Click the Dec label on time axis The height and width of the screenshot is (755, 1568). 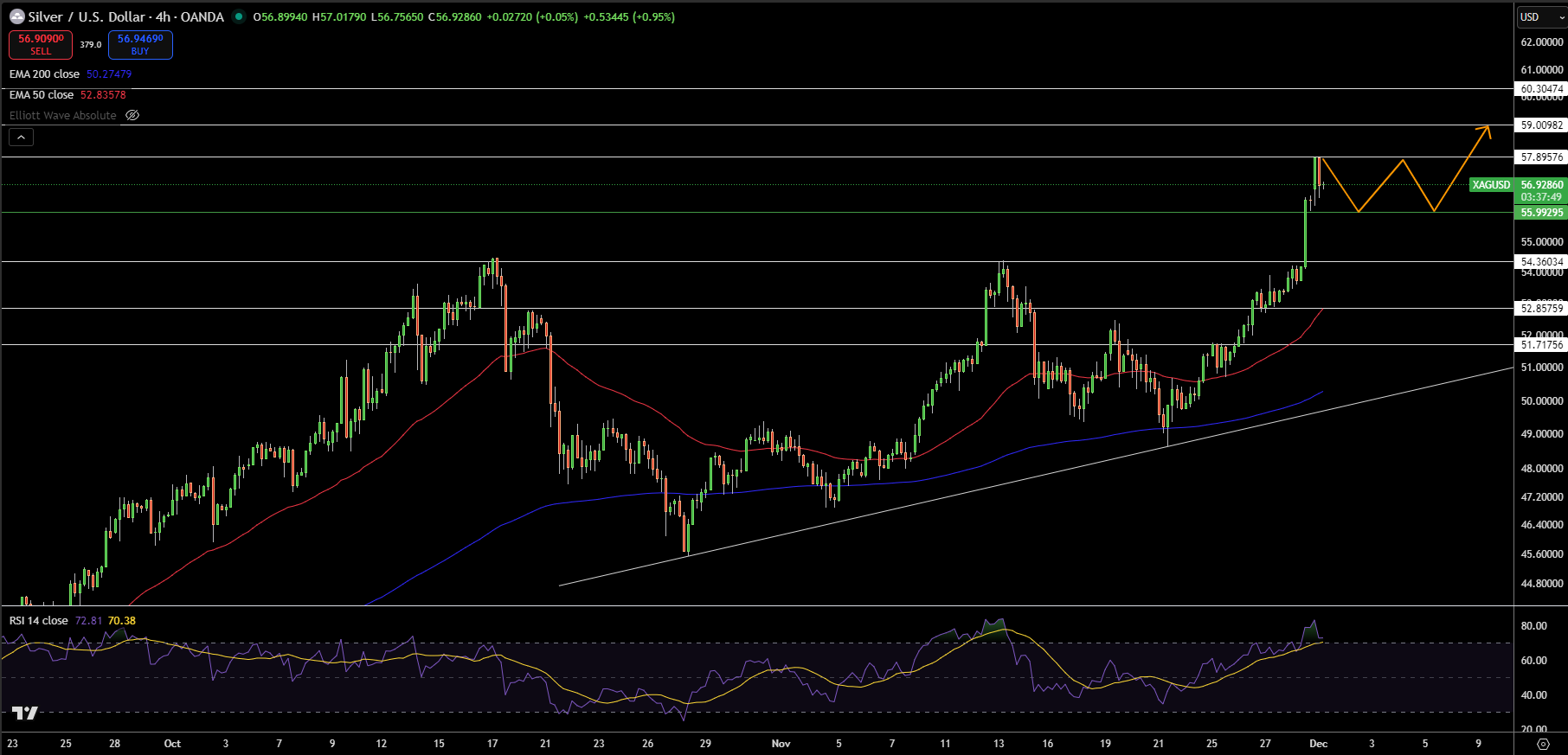point(1318,744)
